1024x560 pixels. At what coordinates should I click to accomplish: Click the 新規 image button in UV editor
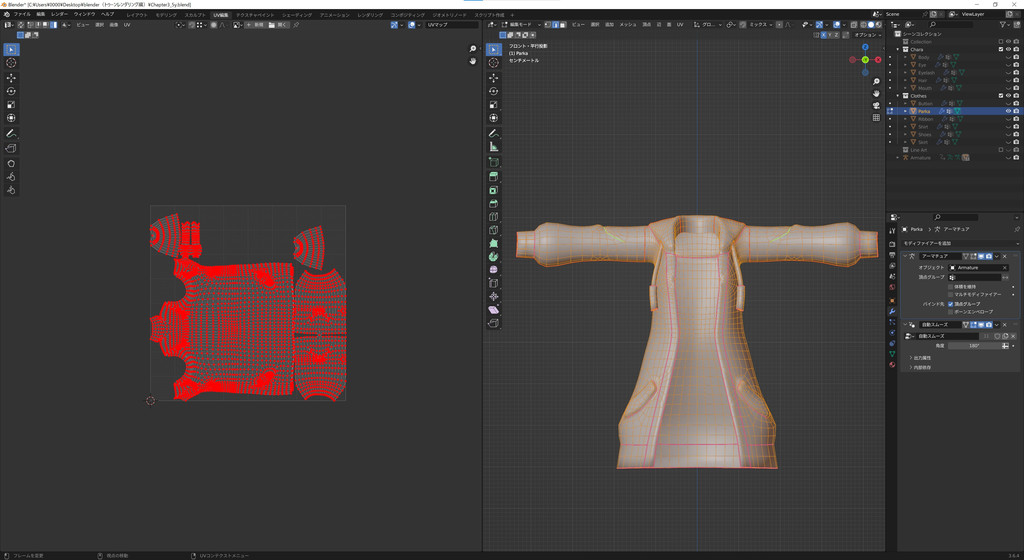pos(257,25)
